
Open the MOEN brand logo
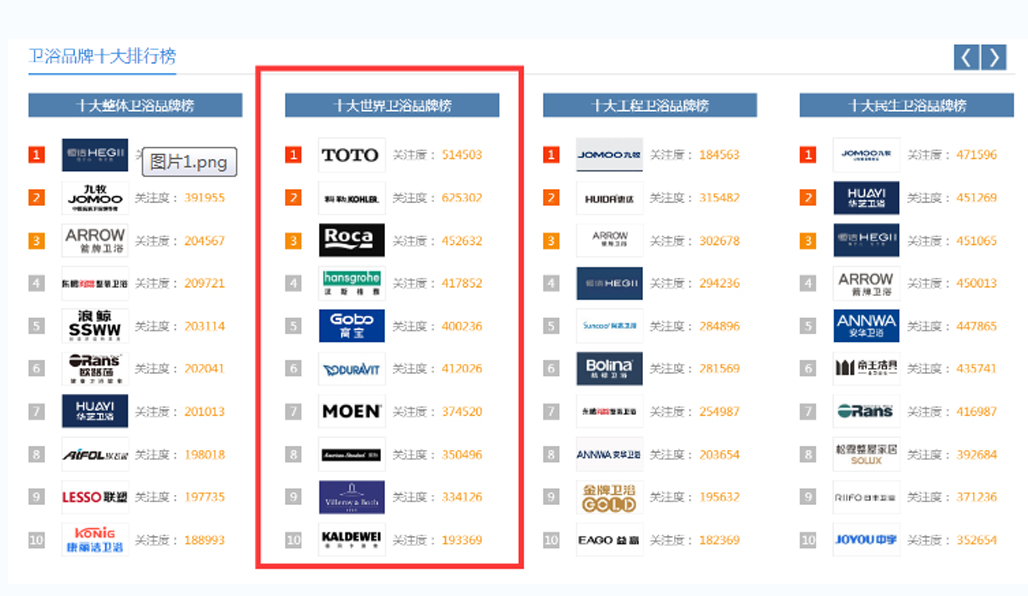[x=351, y=411]
